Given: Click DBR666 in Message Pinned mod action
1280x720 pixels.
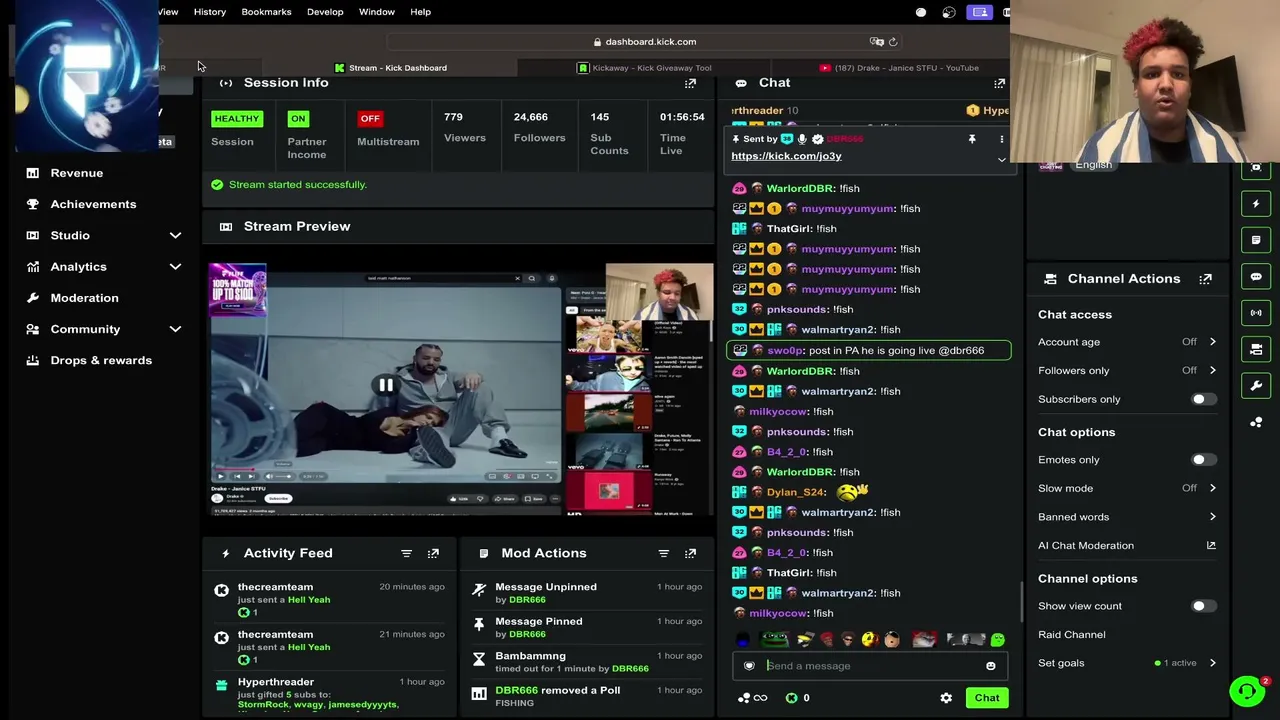Looking at the screenshot, I should [x=527, y=634].
